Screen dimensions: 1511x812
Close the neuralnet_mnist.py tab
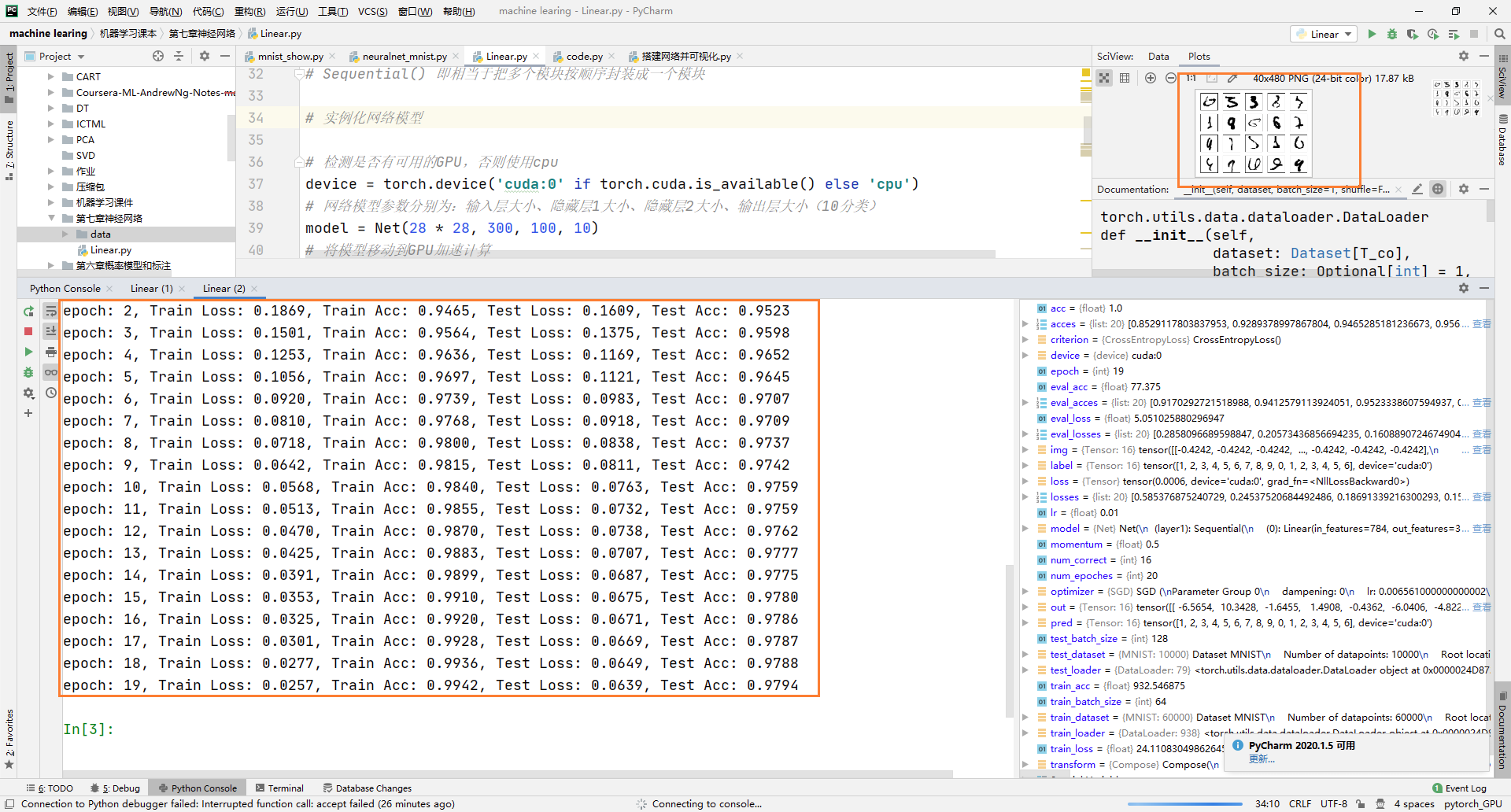456,56
